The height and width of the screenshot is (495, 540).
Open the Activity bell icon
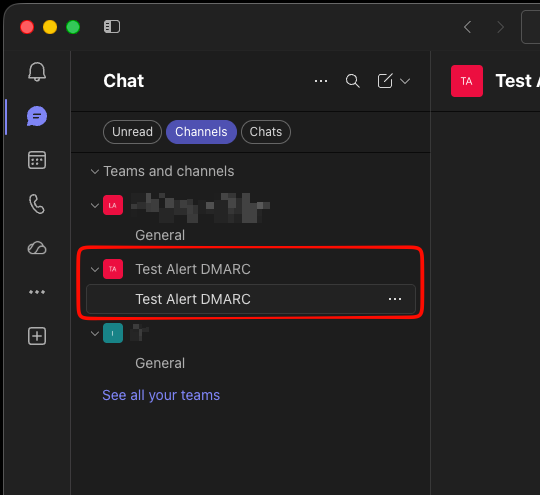[37, 72]
